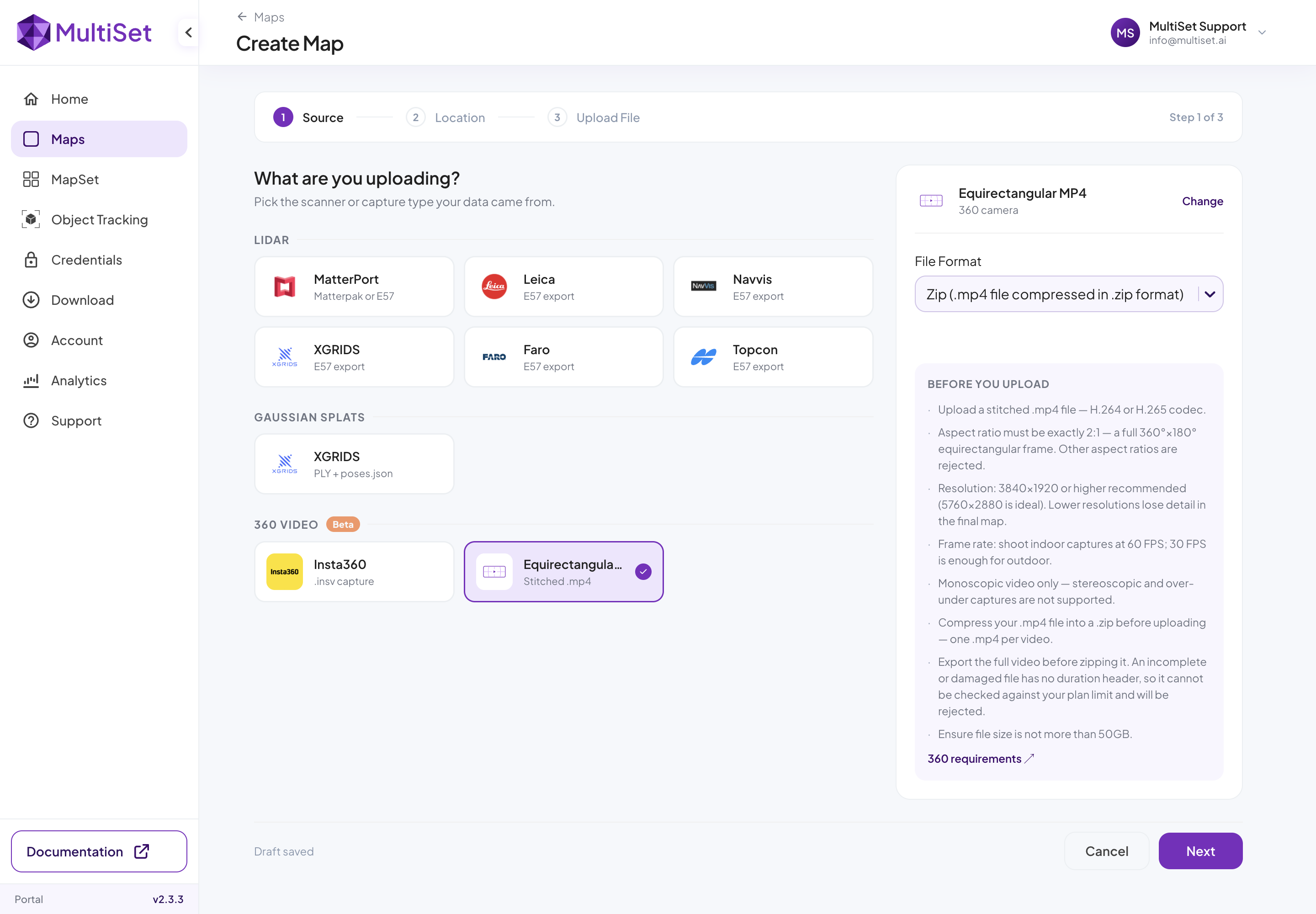This screenshot has width=1316, height=914.
Task: Select the Insta360 .insv capture card
Action: coord(354,572)
